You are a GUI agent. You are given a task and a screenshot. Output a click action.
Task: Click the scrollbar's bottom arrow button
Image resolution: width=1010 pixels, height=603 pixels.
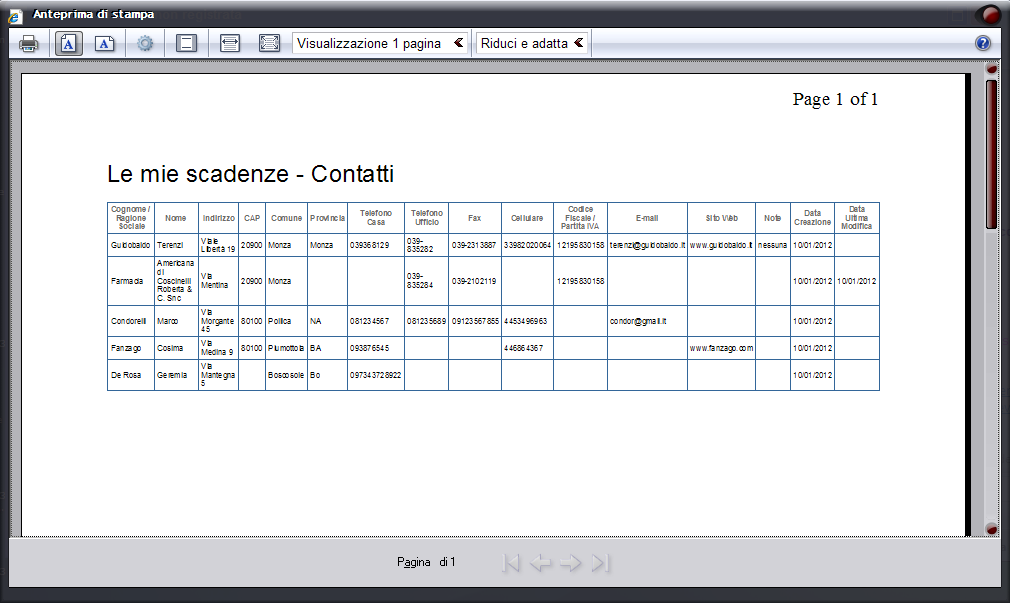(992, 530)
